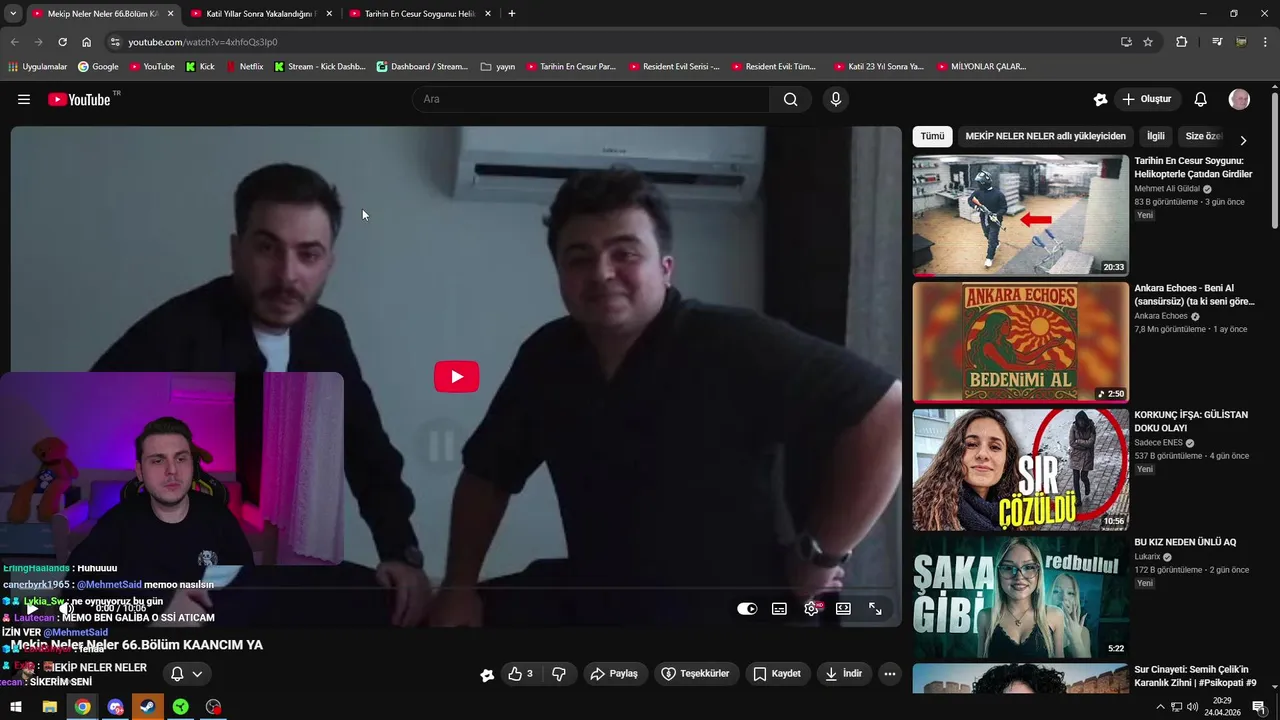Open the Extensions puzzle icon
1280x720 pixels.
pos(1182,42)
